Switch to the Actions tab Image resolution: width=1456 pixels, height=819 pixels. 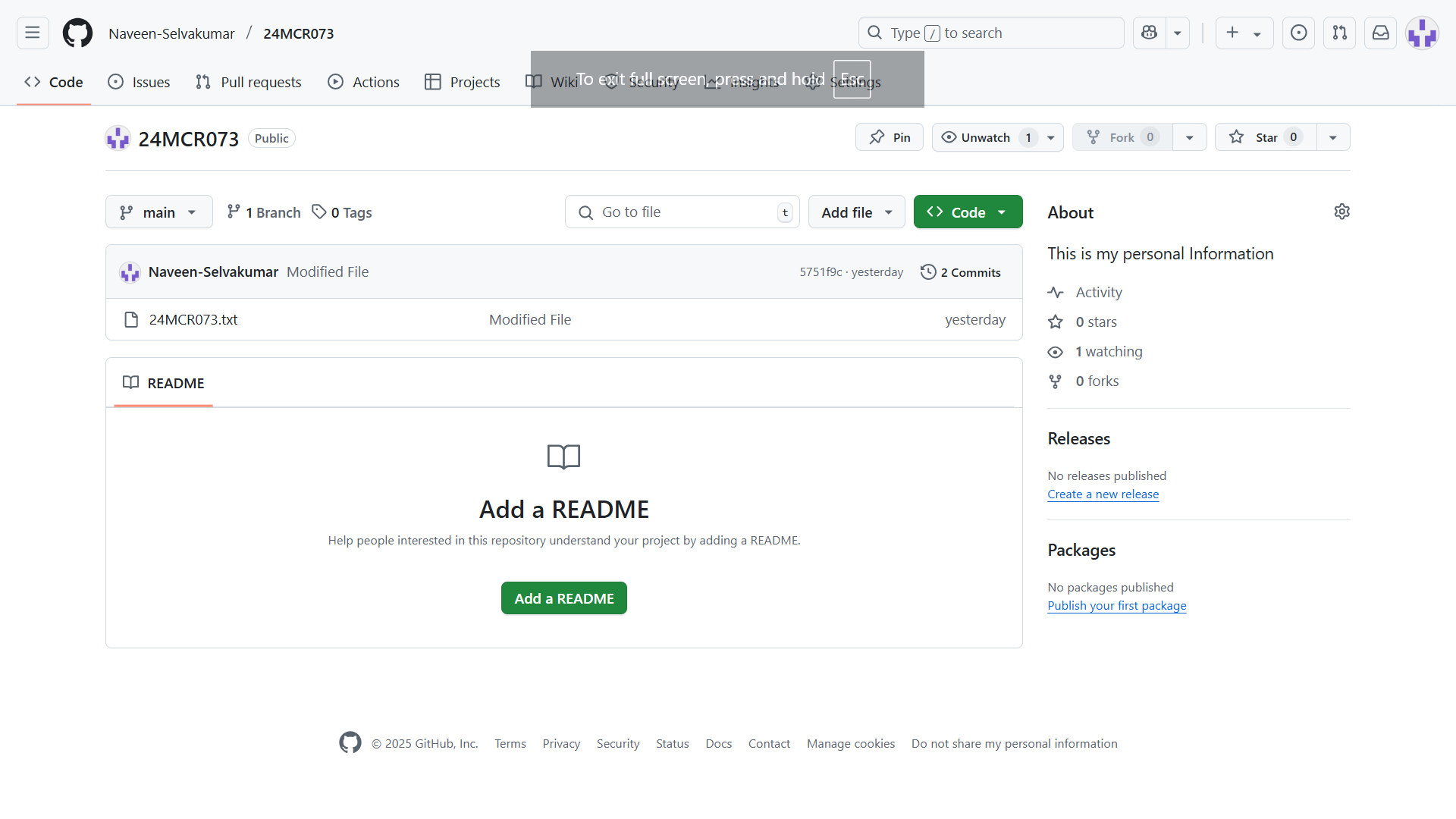pyautogui.click(x=364, y=82)
